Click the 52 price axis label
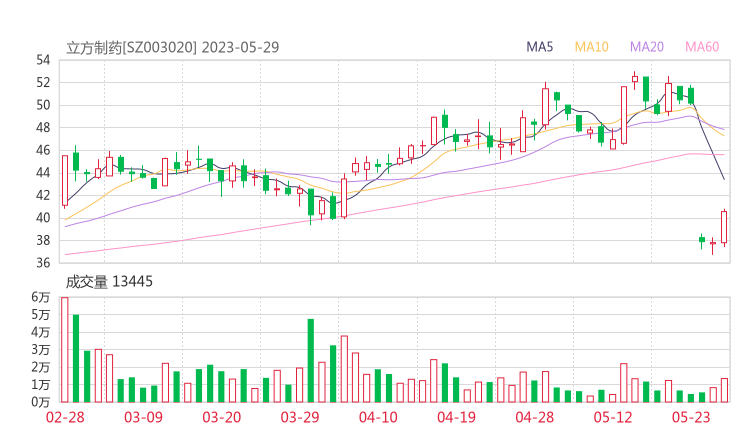740x440 pixels. pyautogui.click(x=43, y=83)
